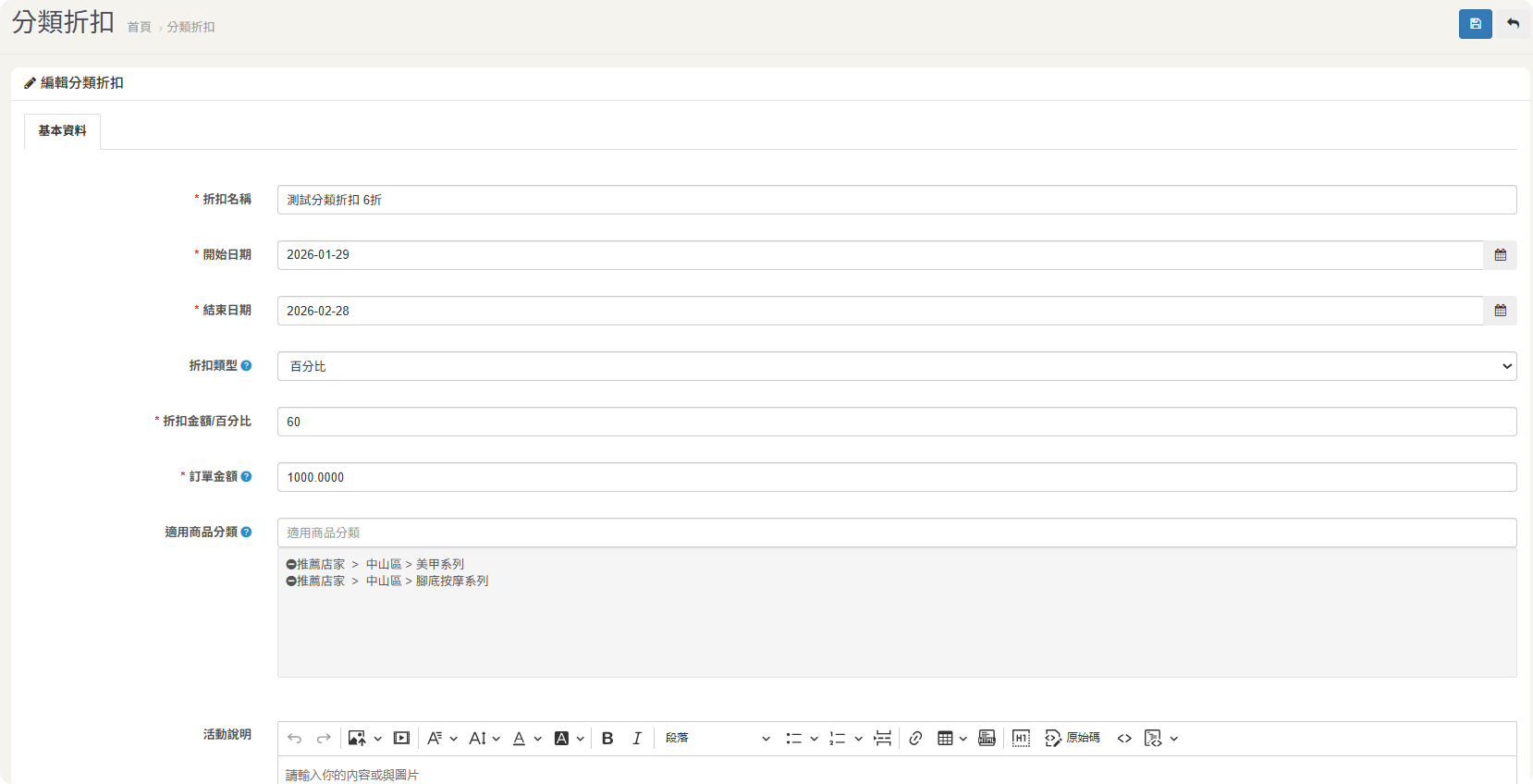Open the font size tool

[x=477, y=738]
